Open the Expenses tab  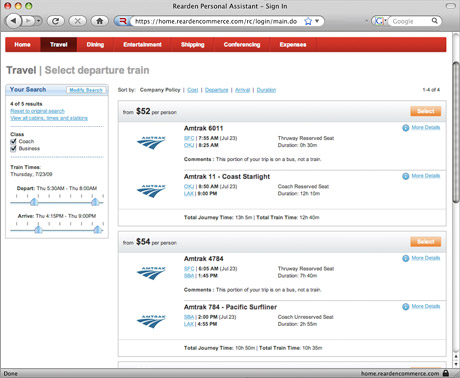coord(293,45)
